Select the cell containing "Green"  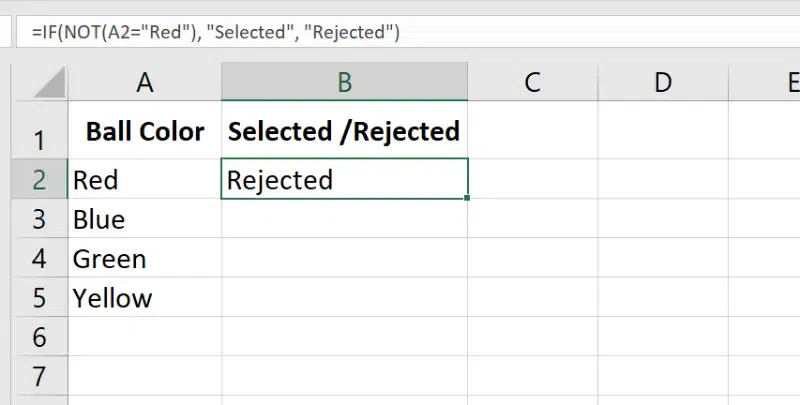coord(145,259)
